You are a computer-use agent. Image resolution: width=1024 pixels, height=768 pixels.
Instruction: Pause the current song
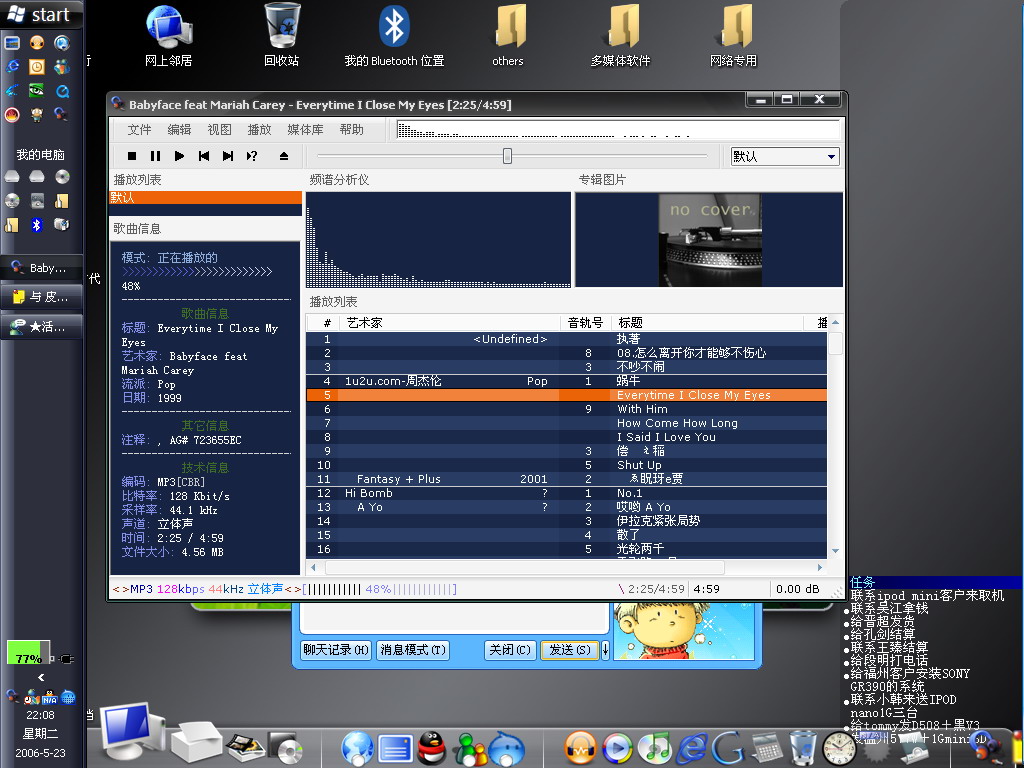[x=155, y=156]
